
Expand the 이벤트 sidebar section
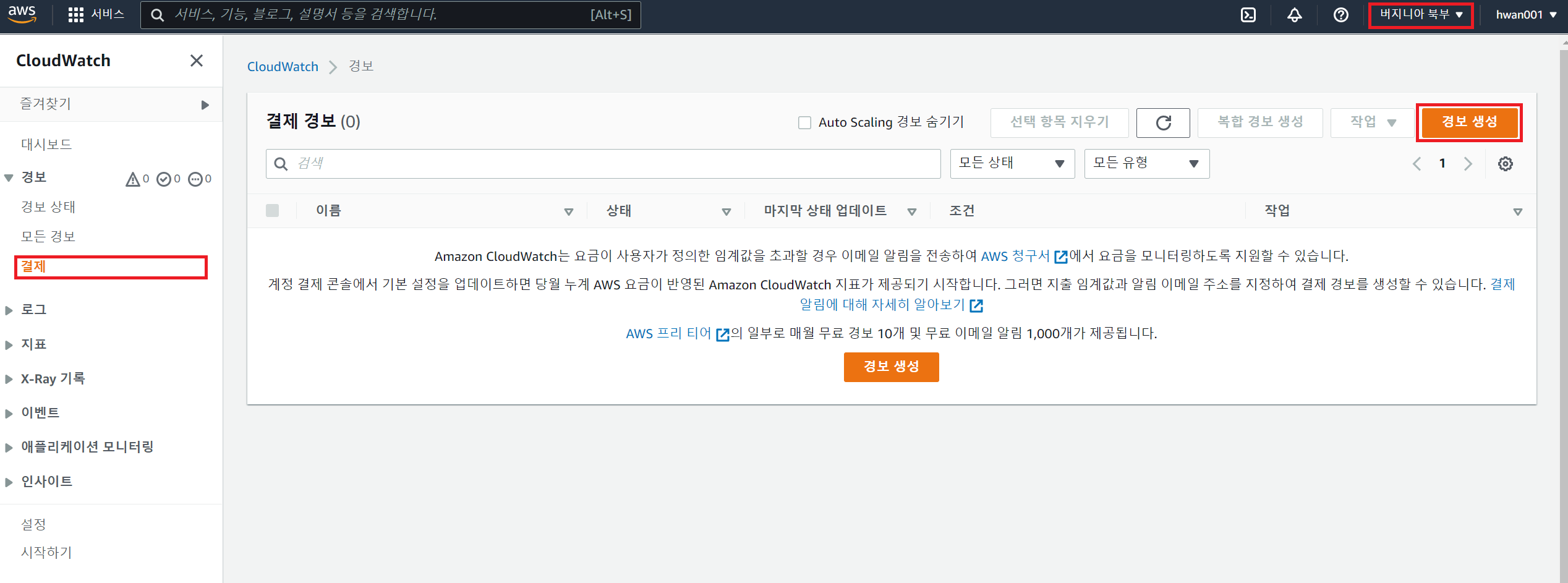point(9,413)
